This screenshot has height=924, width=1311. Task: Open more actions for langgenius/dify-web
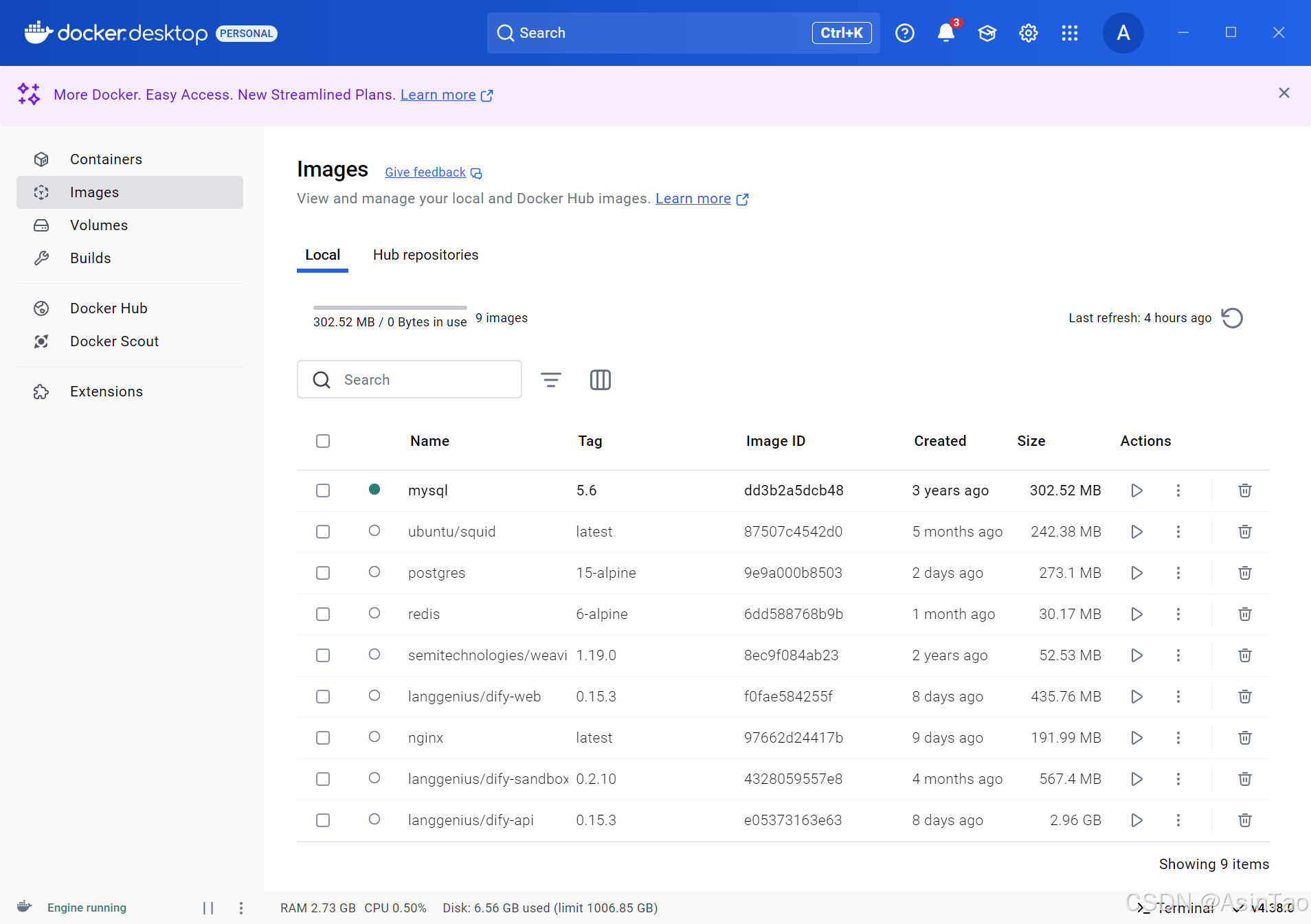pyautogui.click(x=1178, y=697)
